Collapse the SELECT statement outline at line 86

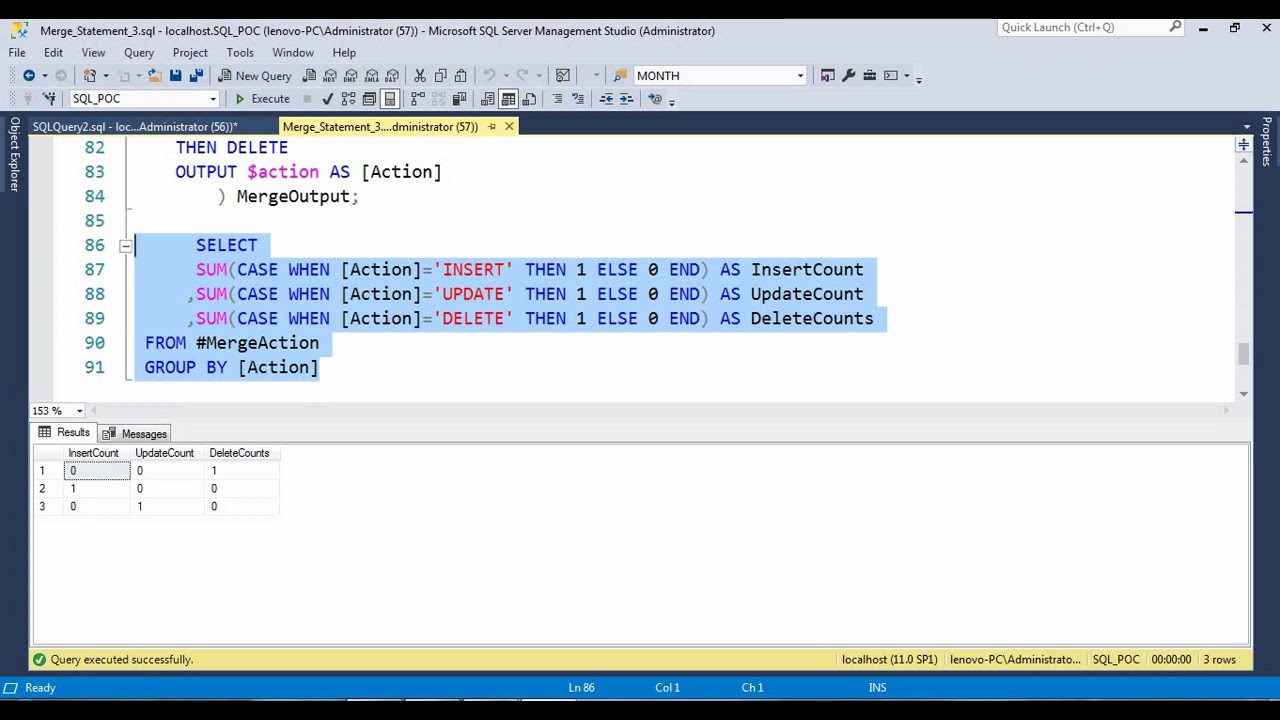[125, 245]
